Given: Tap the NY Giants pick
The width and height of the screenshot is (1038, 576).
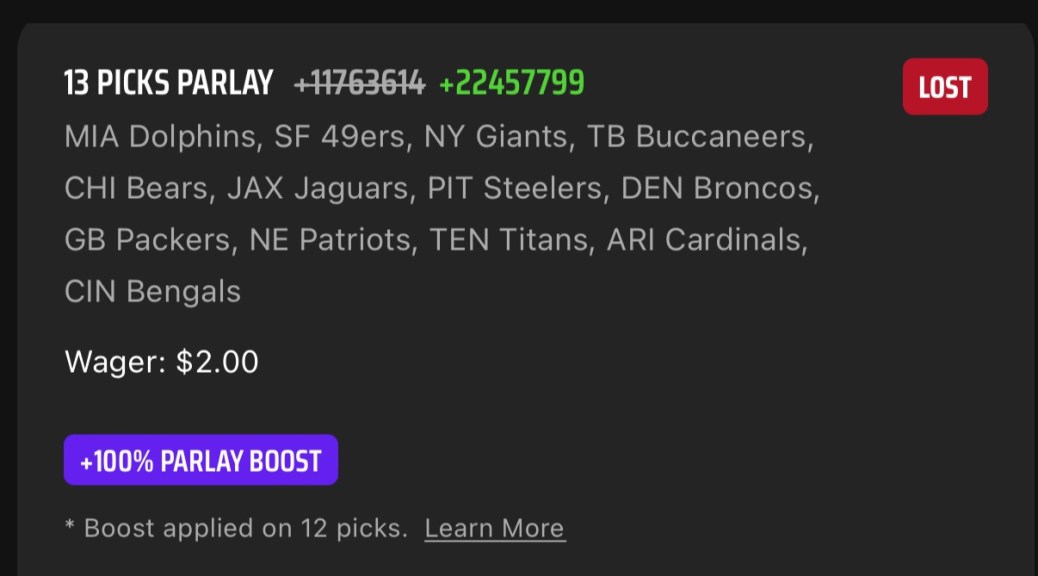Looking at the screenshot, I should tap(496, 136).
